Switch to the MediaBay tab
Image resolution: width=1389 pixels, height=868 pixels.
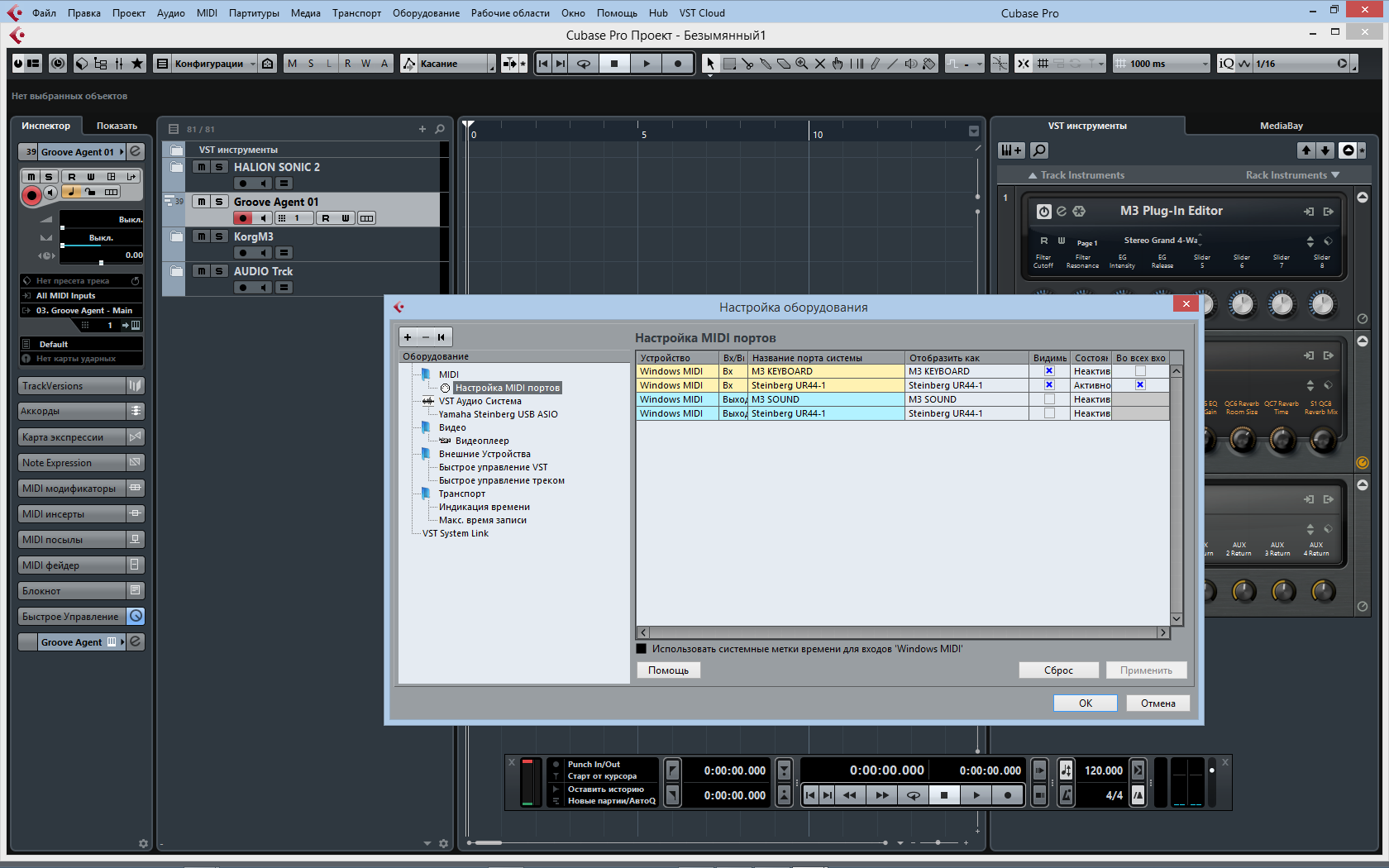(x=1281, y=126)
